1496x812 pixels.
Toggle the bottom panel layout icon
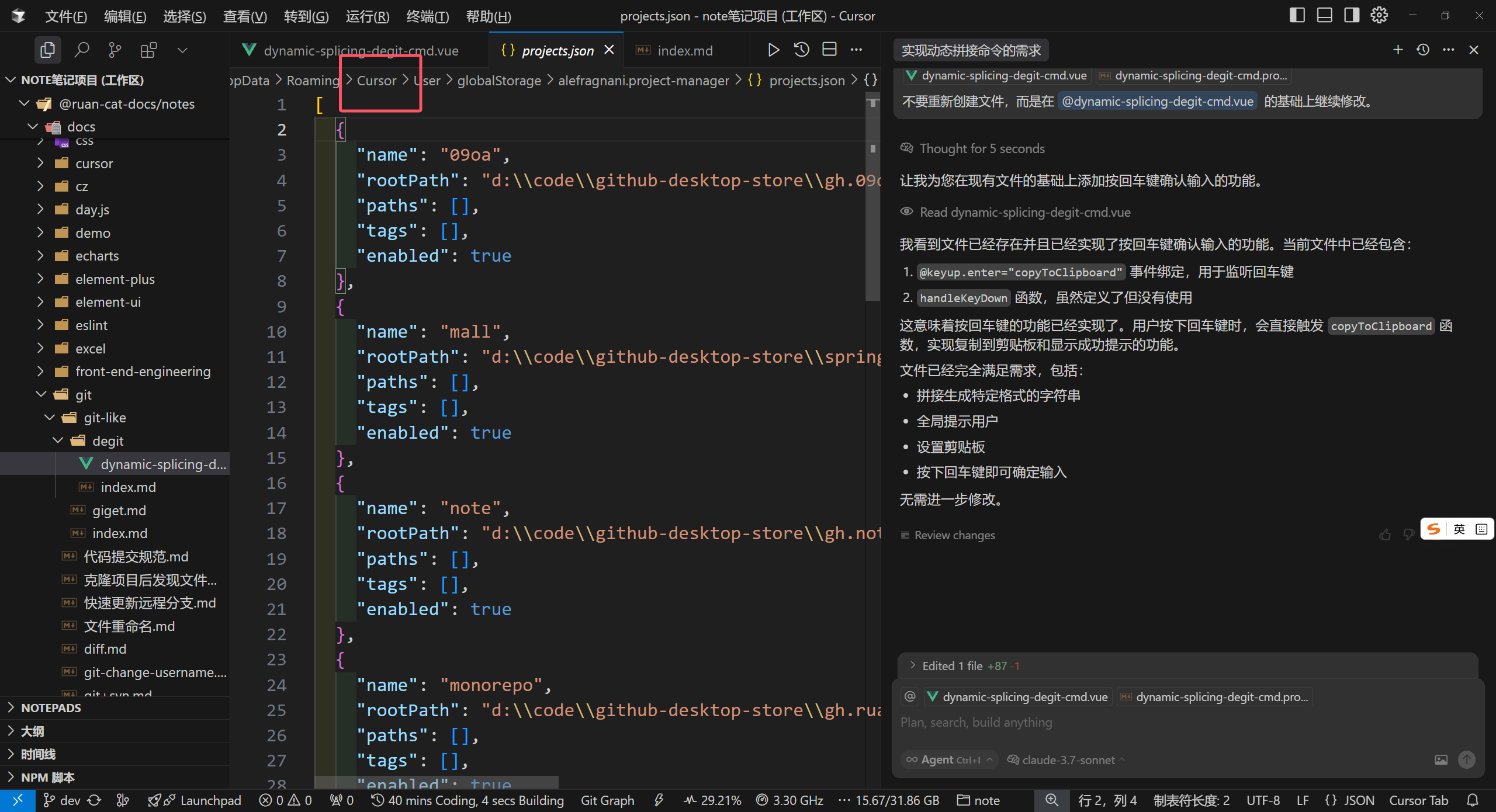pos(1324,15)
